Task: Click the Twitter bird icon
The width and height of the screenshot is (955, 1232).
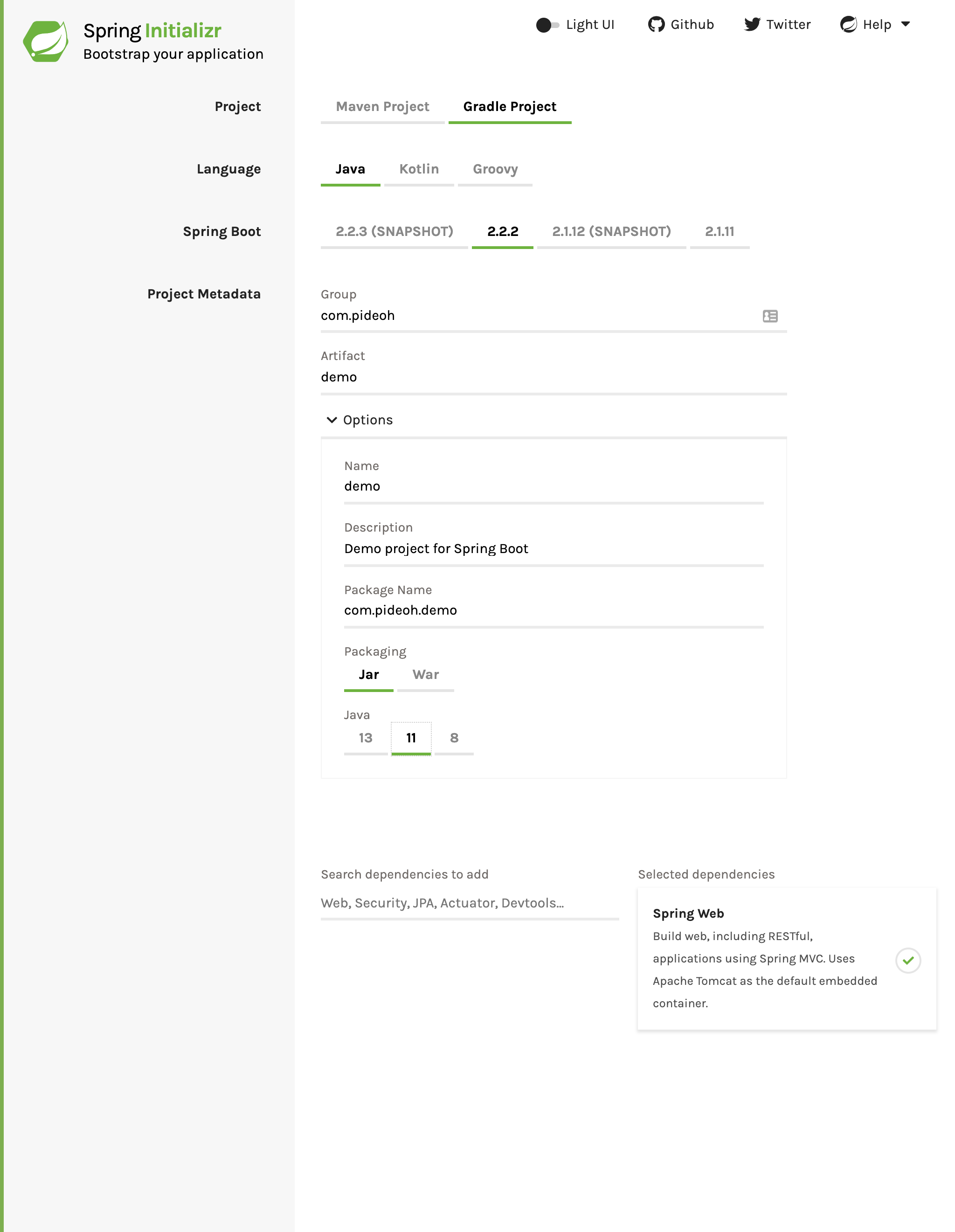Action: [751, 24]
